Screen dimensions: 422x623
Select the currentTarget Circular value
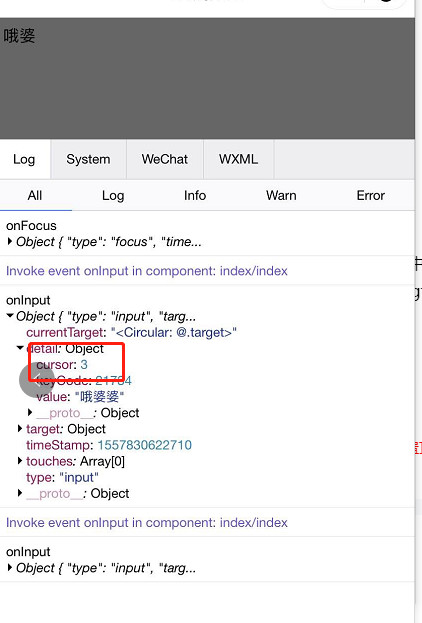(174, 332)
